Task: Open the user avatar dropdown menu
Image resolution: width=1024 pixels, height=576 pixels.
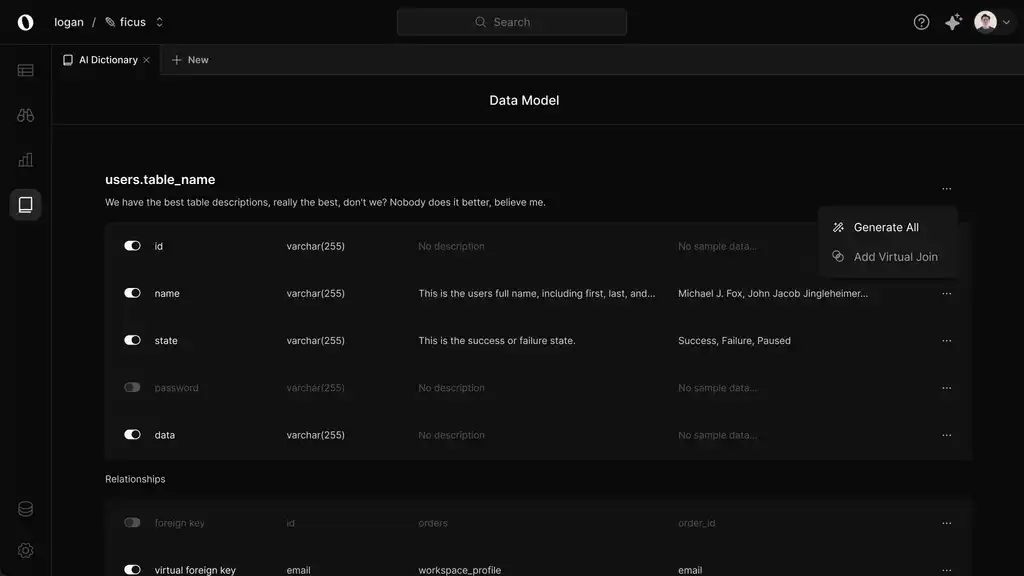Action: (x=993, y=21)
